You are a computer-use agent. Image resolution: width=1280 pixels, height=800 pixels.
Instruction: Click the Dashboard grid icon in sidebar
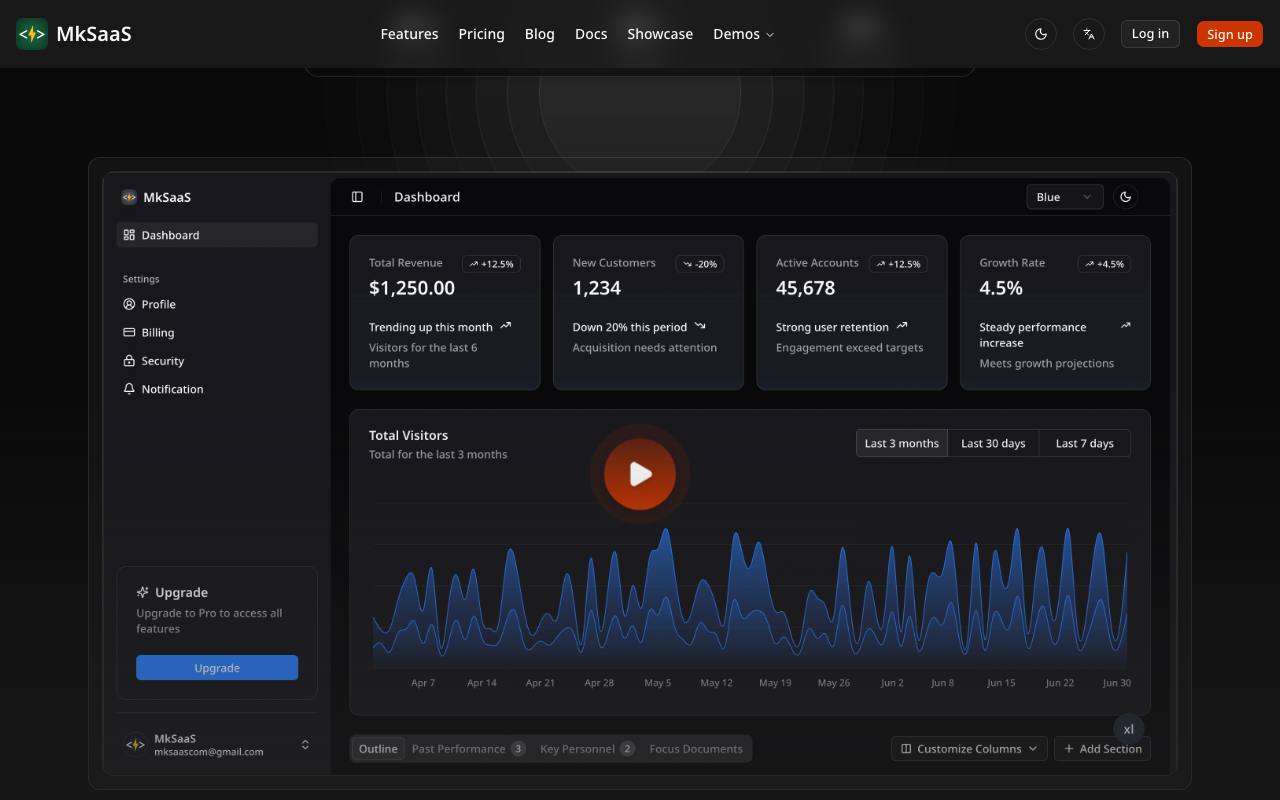[129, 235]
